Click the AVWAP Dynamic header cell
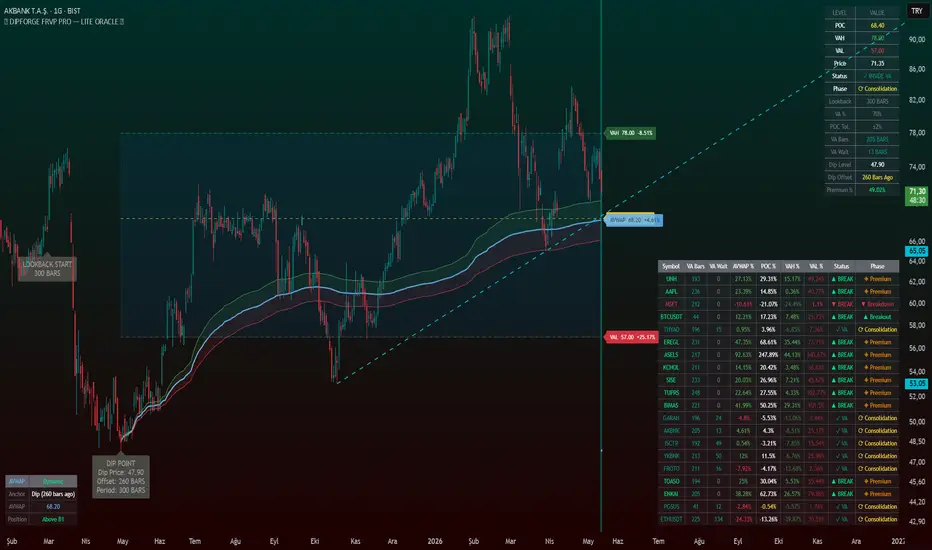 pos(53,481)
